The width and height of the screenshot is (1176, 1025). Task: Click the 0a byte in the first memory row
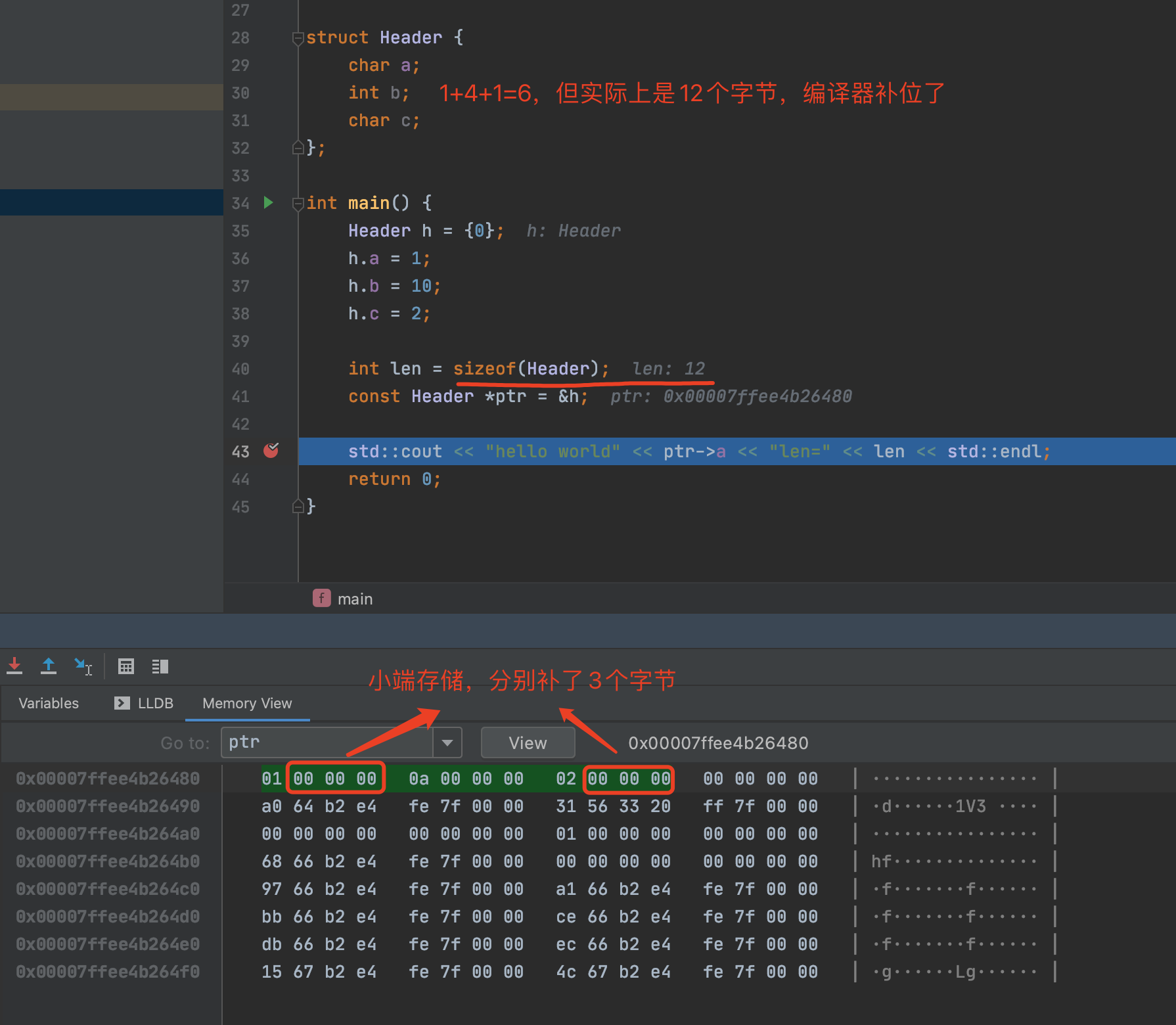418,779
